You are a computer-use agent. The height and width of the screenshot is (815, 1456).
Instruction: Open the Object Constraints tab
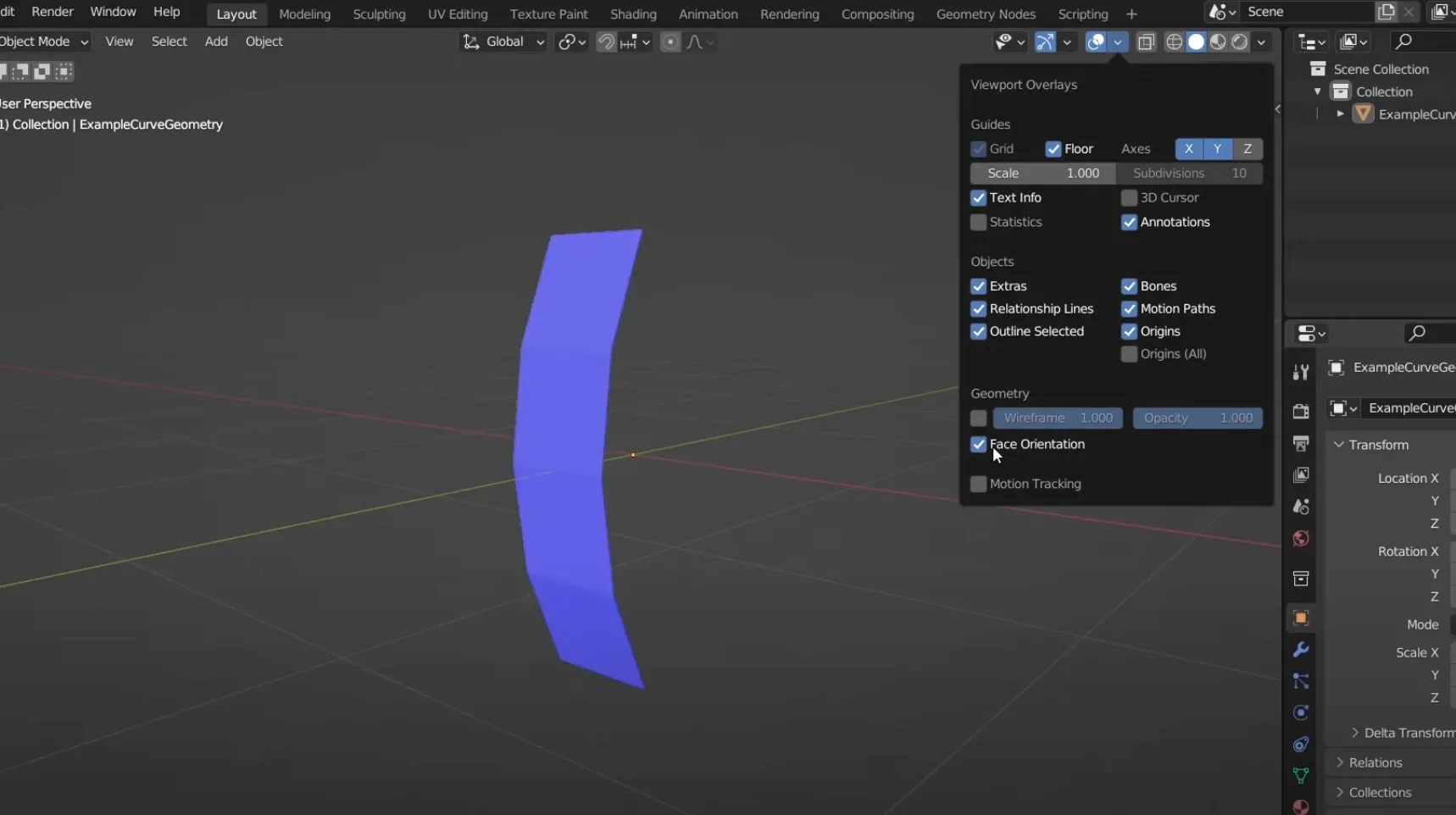coord(1301,744)
